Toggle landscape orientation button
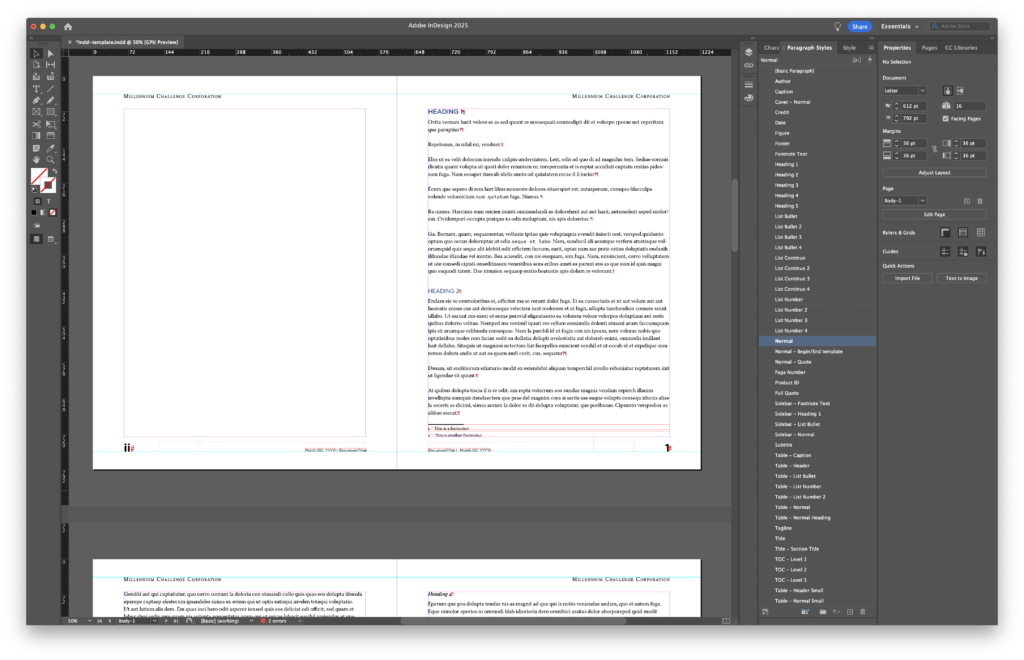Image resolution: width=1024 pixels, height=660 pixels. pos(960,91)
